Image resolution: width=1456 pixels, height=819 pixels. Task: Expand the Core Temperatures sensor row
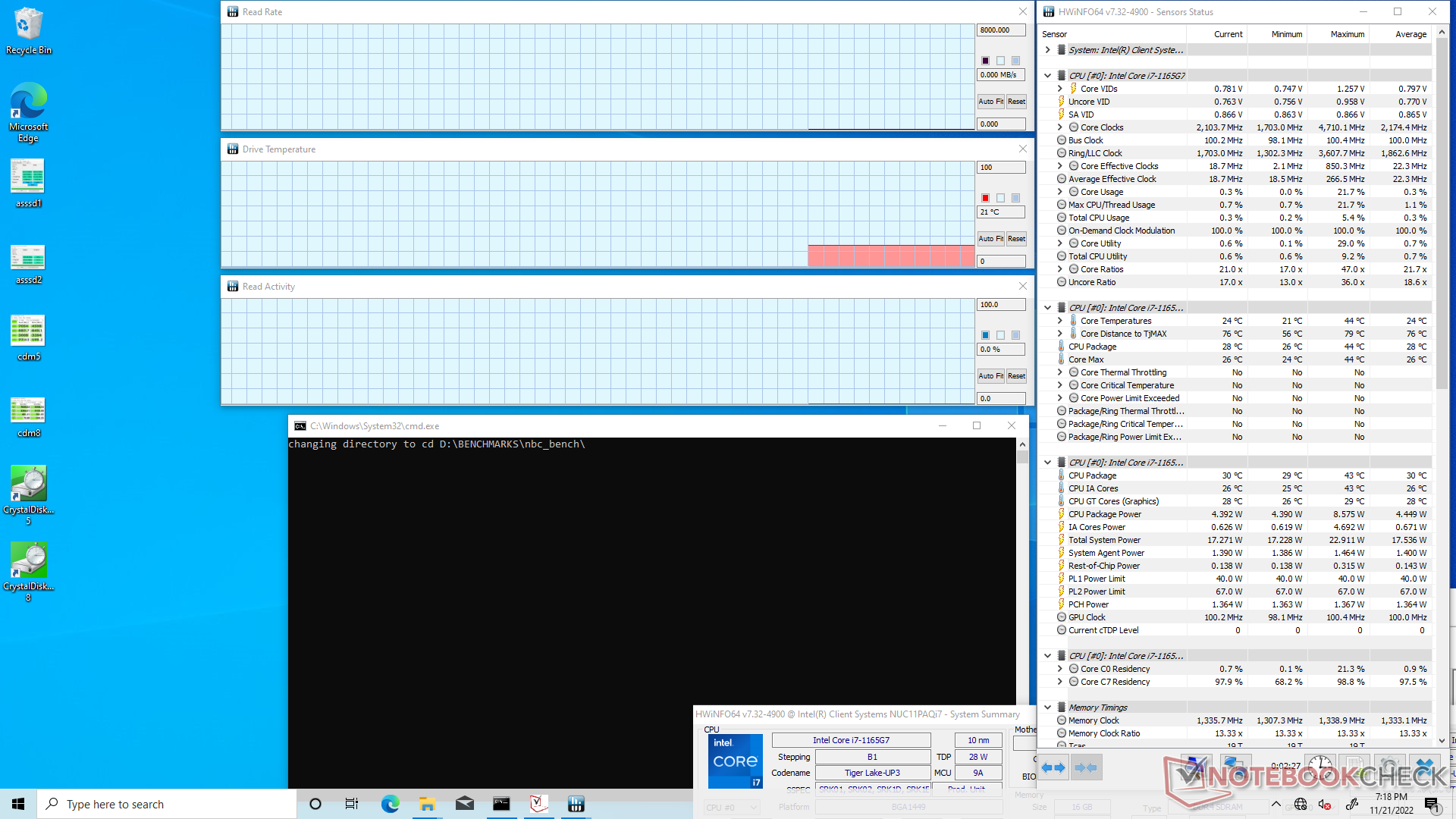tap(1060, 321)
